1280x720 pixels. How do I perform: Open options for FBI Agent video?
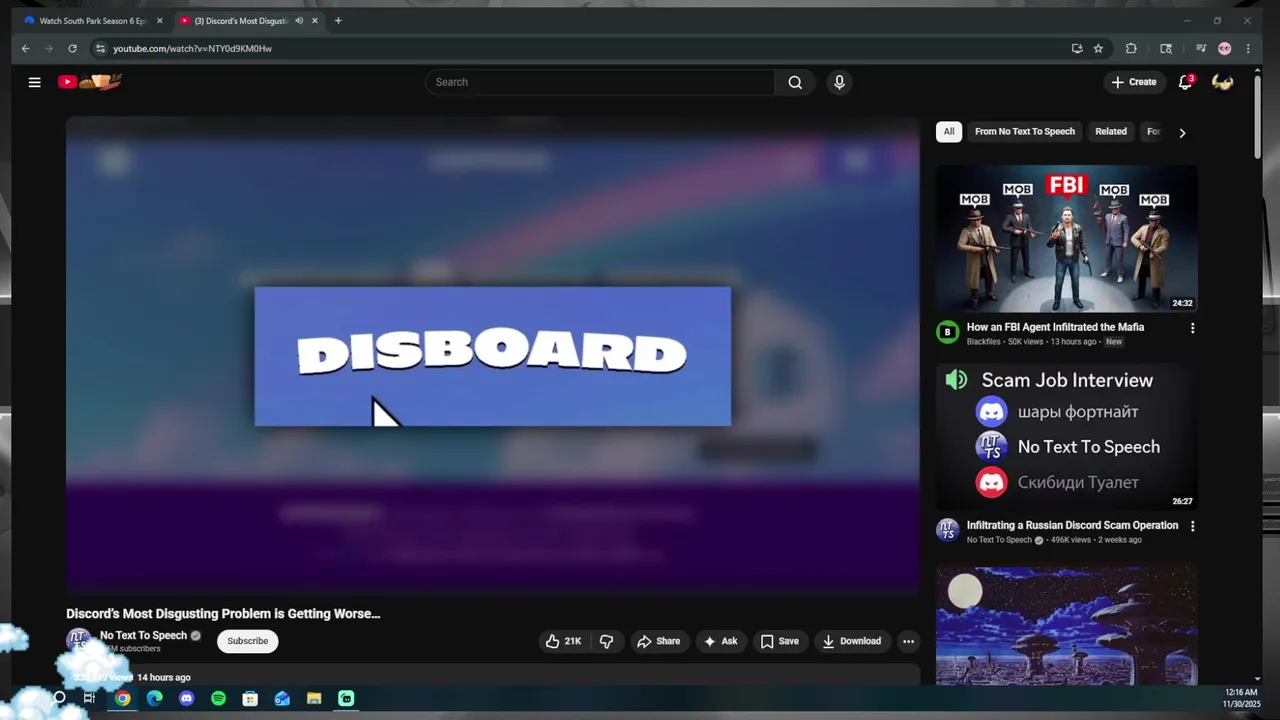click(1191, 328)
